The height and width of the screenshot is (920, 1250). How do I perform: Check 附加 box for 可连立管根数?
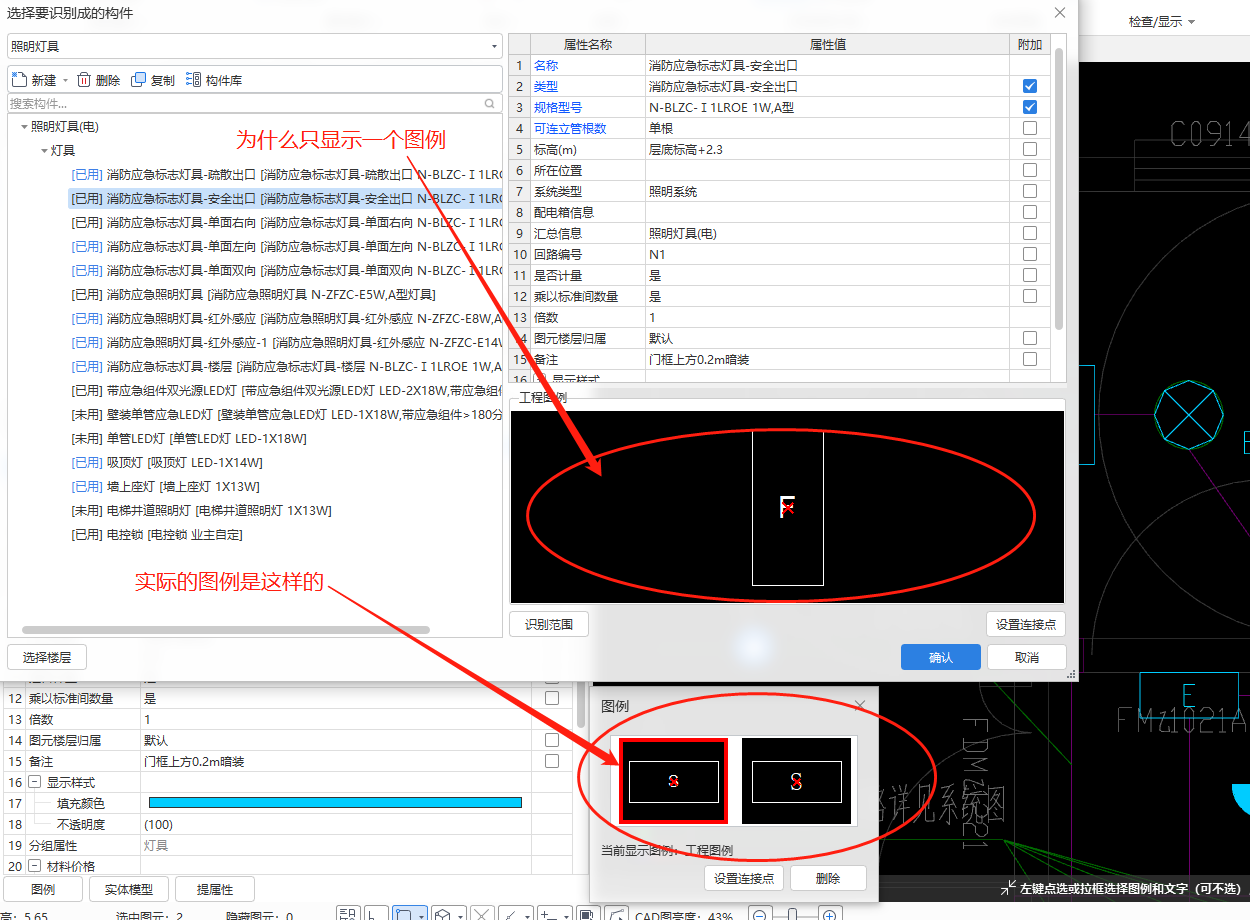tap(1030, 128)
